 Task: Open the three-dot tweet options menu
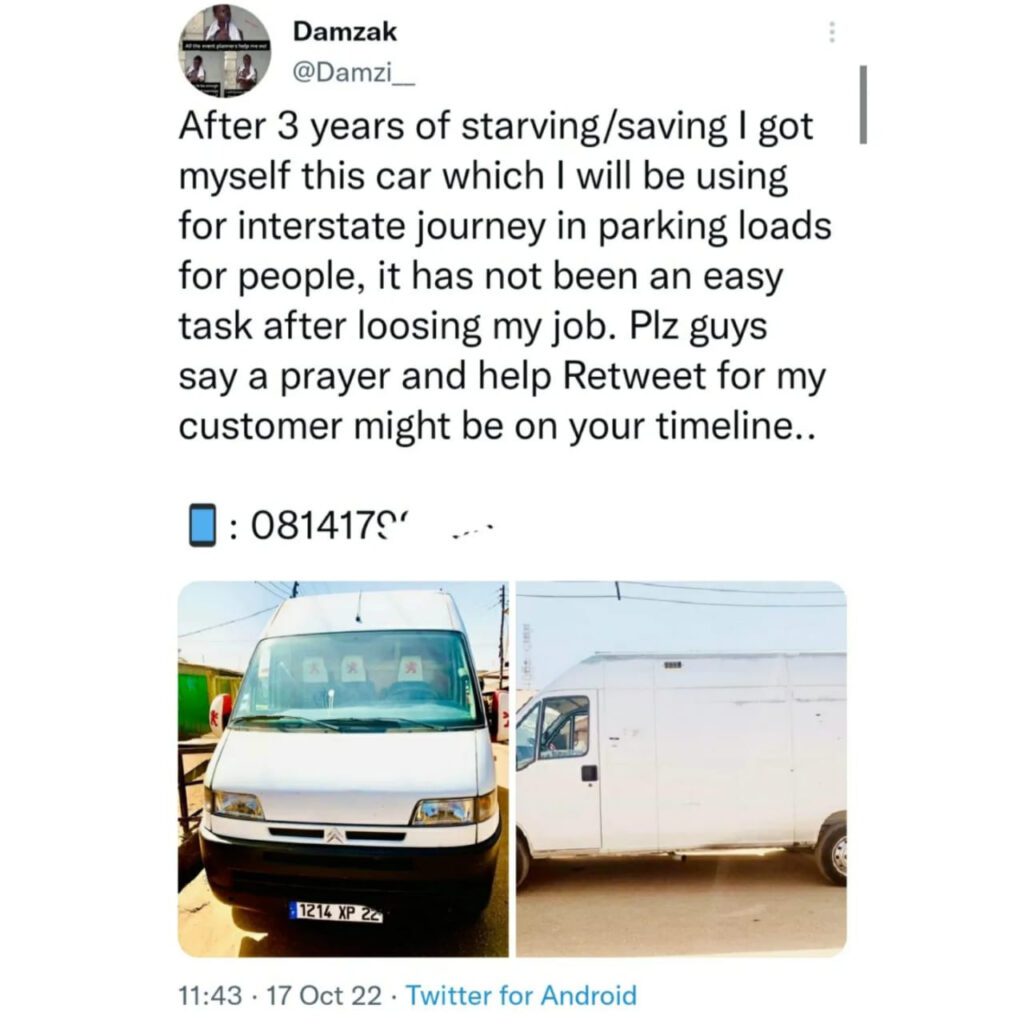[832, 31]
